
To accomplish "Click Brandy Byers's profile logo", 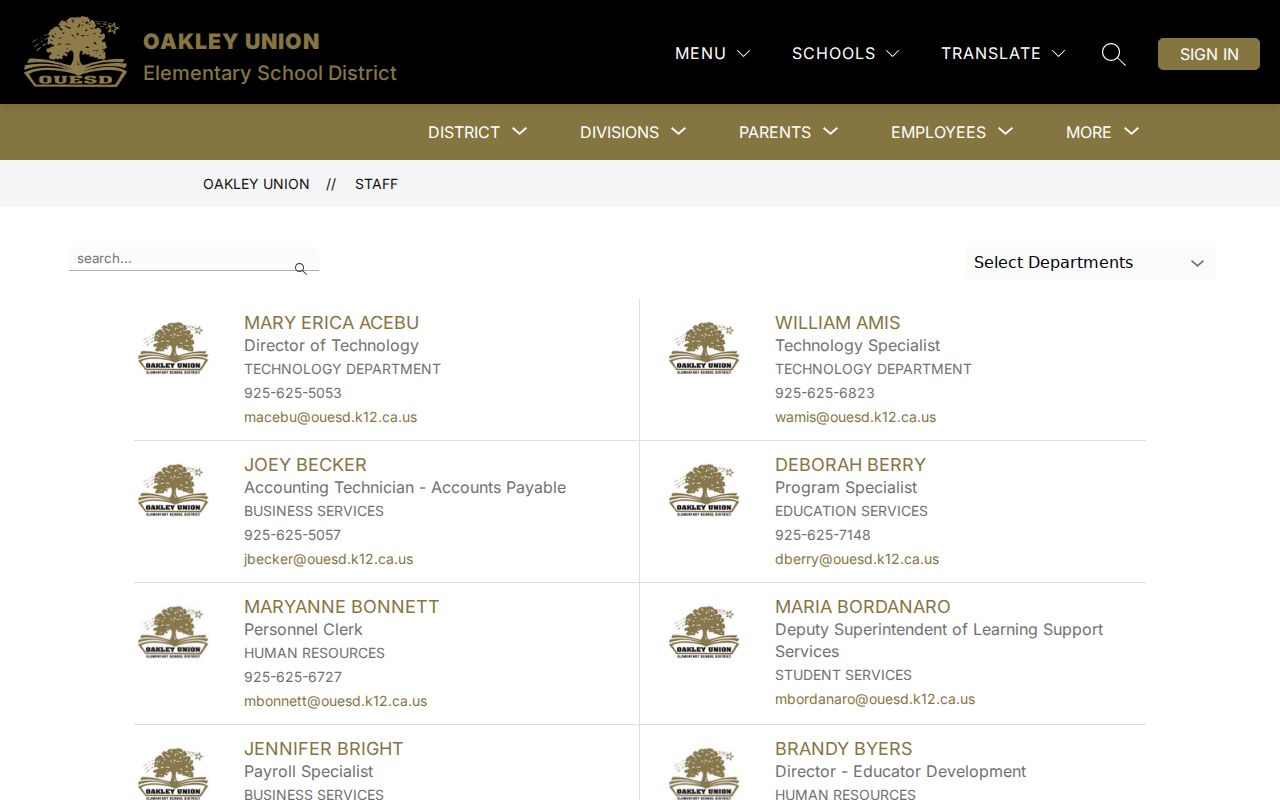I will point(704,773).
